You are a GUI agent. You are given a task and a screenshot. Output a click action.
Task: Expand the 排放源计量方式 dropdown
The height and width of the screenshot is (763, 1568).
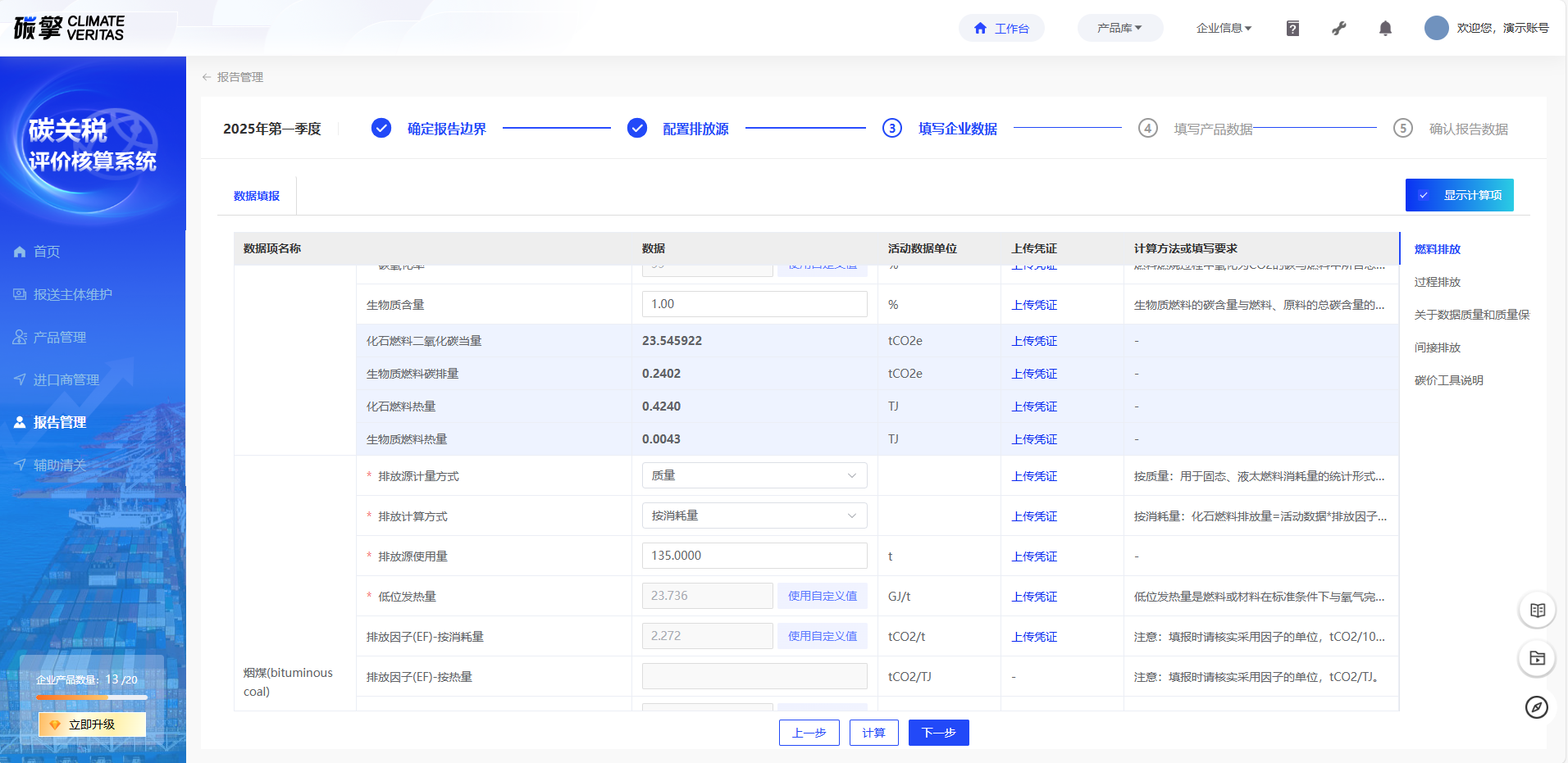click(754, 475)
